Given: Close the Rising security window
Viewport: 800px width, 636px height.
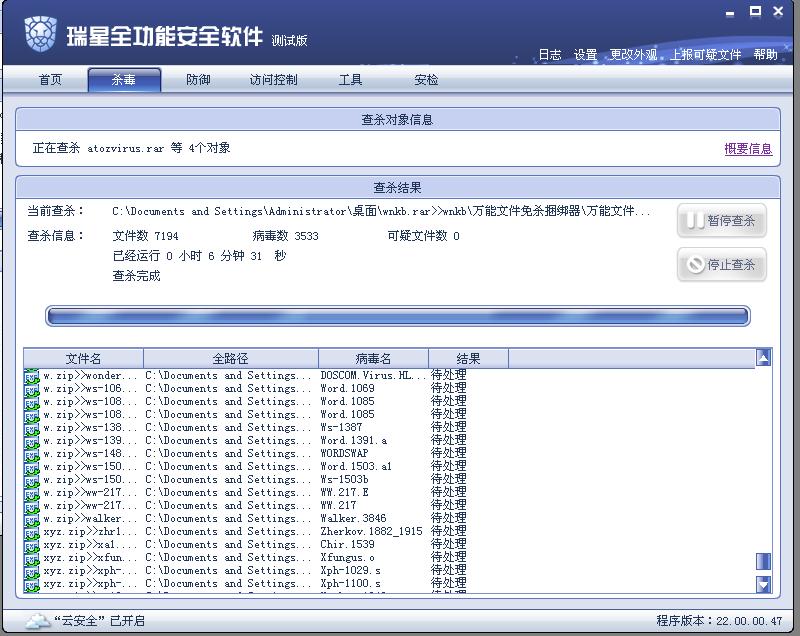Looking at the screenshot, I should [778, 11].
